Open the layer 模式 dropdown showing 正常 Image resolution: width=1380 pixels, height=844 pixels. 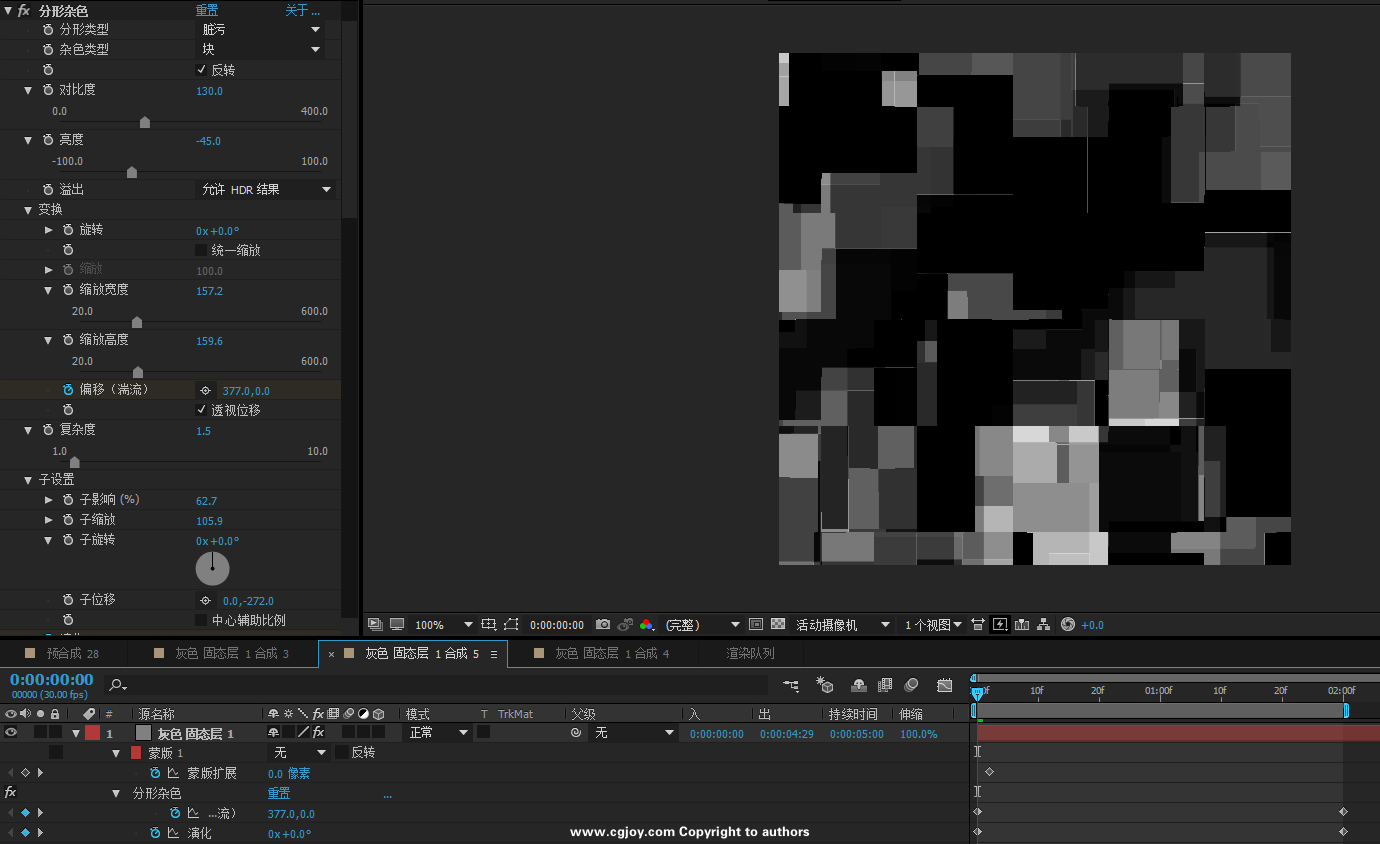(437, 733)
